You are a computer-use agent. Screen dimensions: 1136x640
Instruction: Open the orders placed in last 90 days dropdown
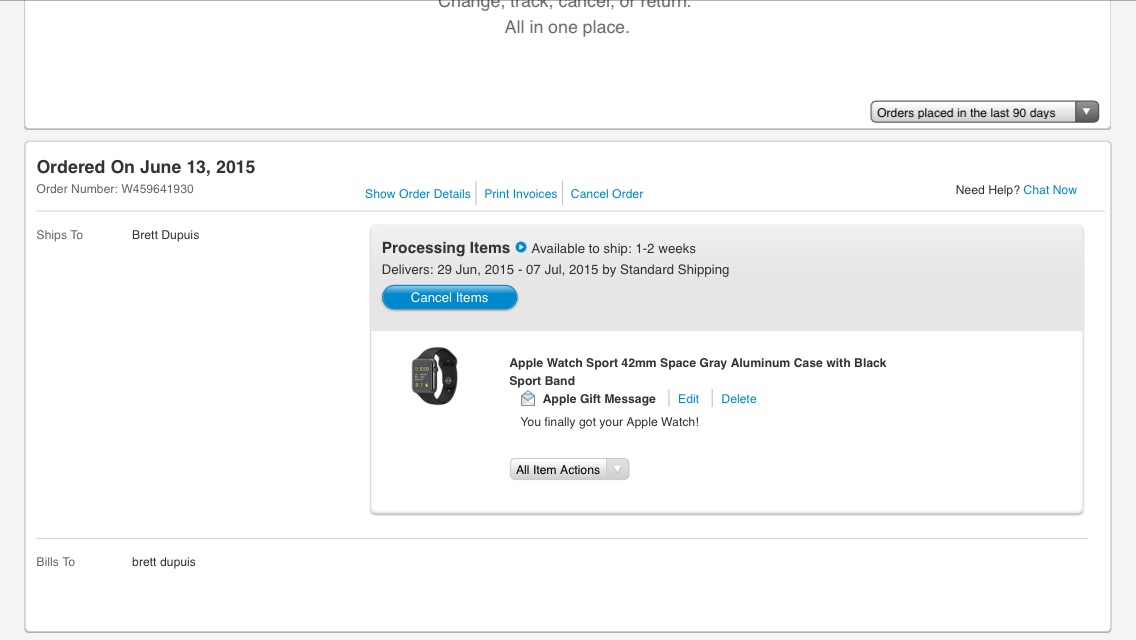984,112
